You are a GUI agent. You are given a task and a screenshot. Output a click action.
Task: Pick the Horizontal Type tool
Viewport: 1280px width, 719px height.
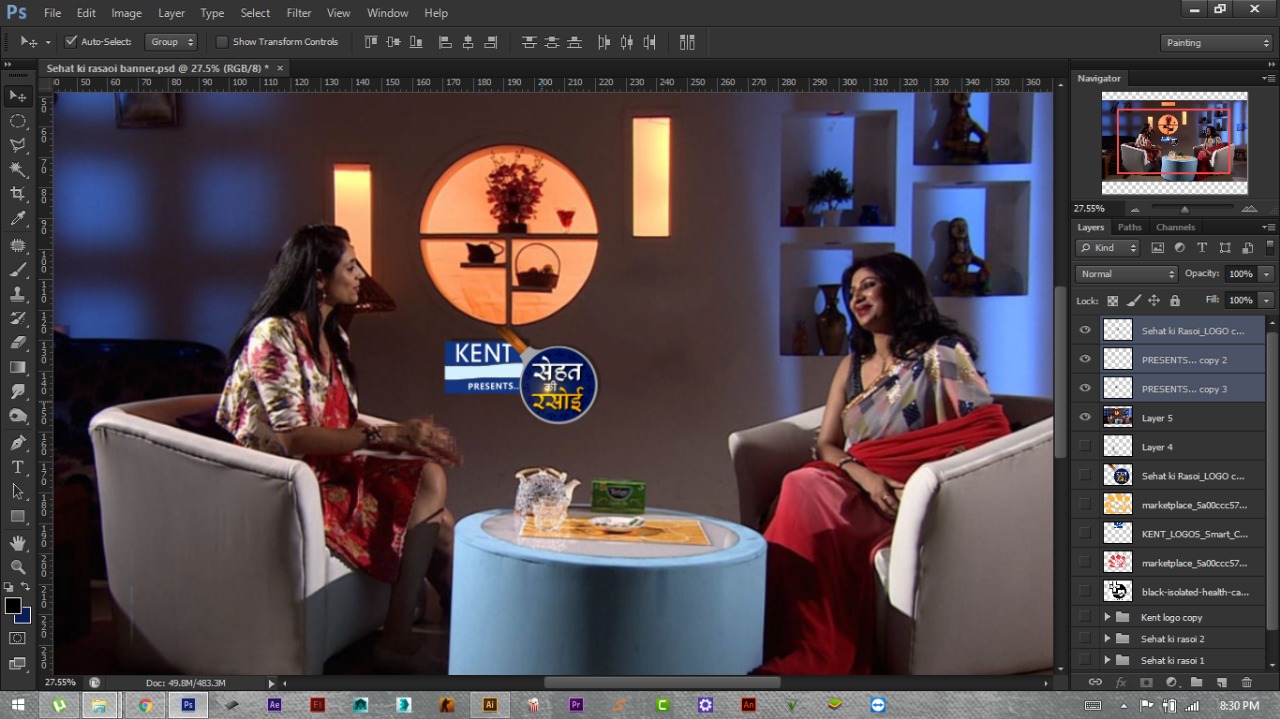[x=18, y=467]
